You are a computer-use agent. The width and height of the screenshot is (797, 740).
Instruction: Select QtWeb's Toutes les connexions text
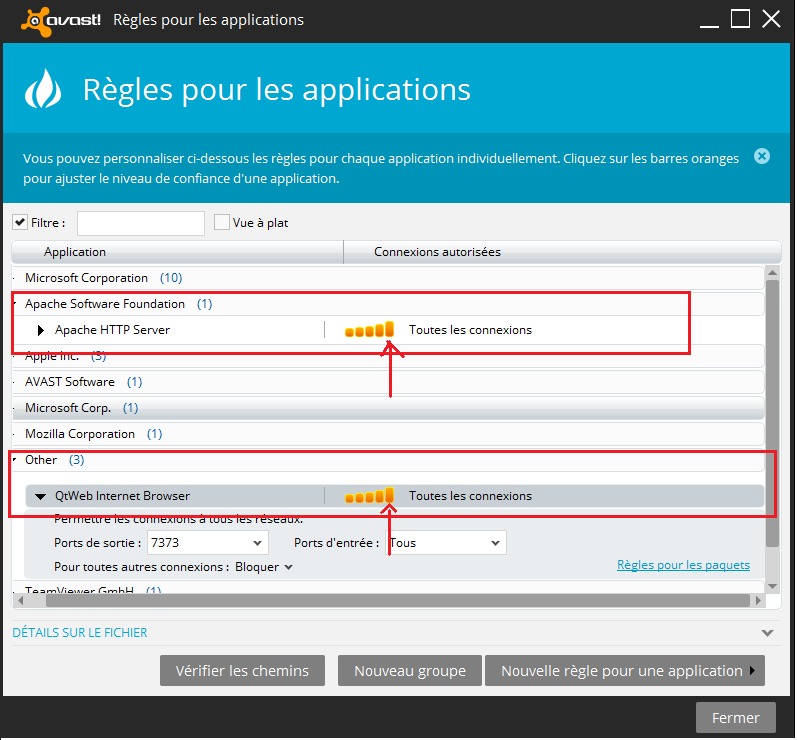tap(470, 496)
